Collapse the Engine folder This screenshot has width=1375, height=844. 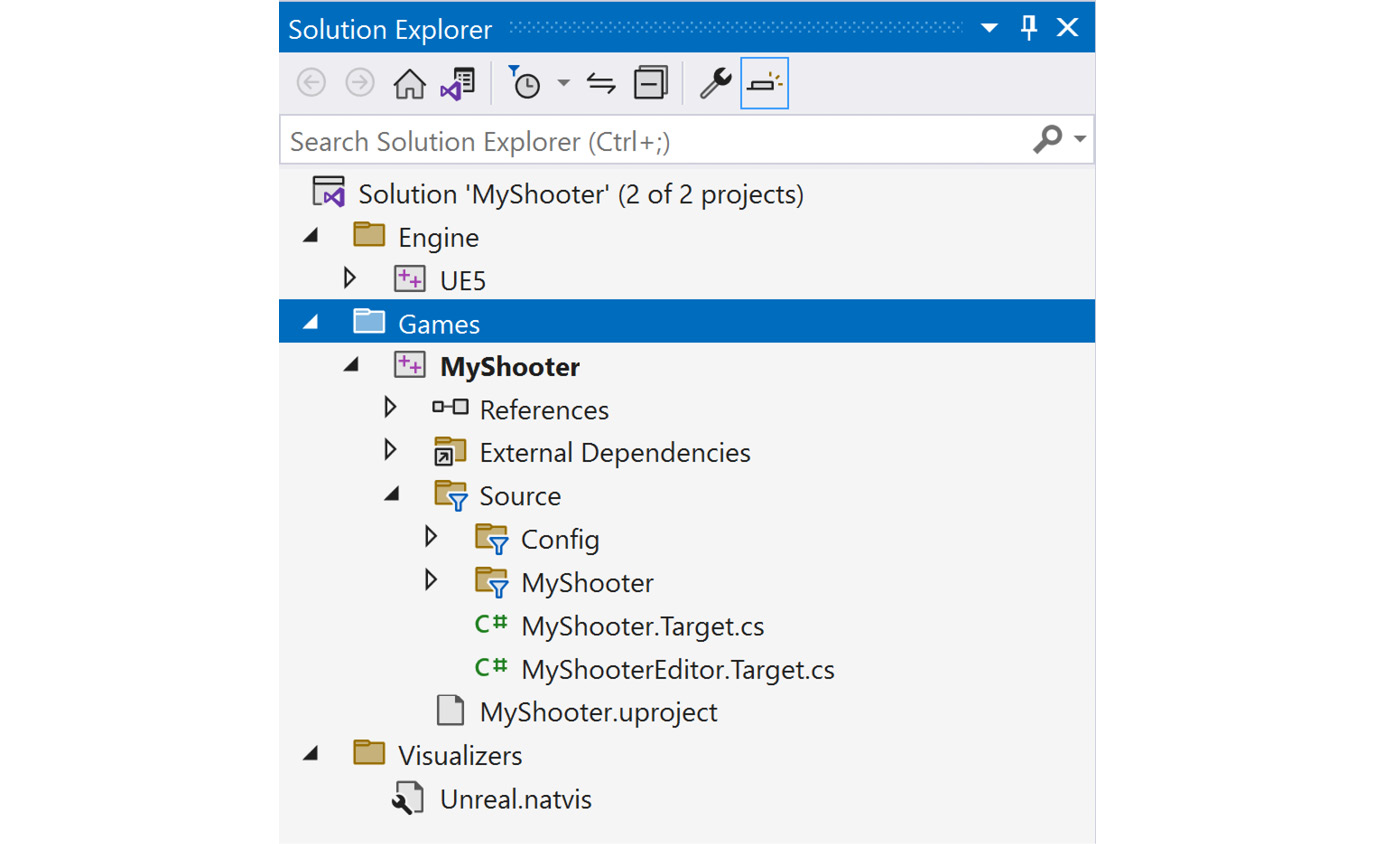[x=311, y=237]
